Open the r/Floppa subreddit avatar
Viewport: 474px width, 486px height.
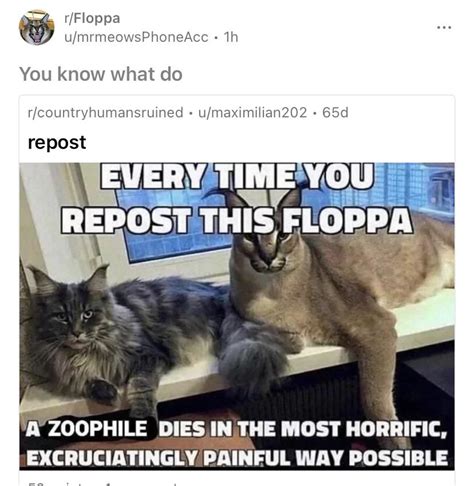click(x=37, y=27)
